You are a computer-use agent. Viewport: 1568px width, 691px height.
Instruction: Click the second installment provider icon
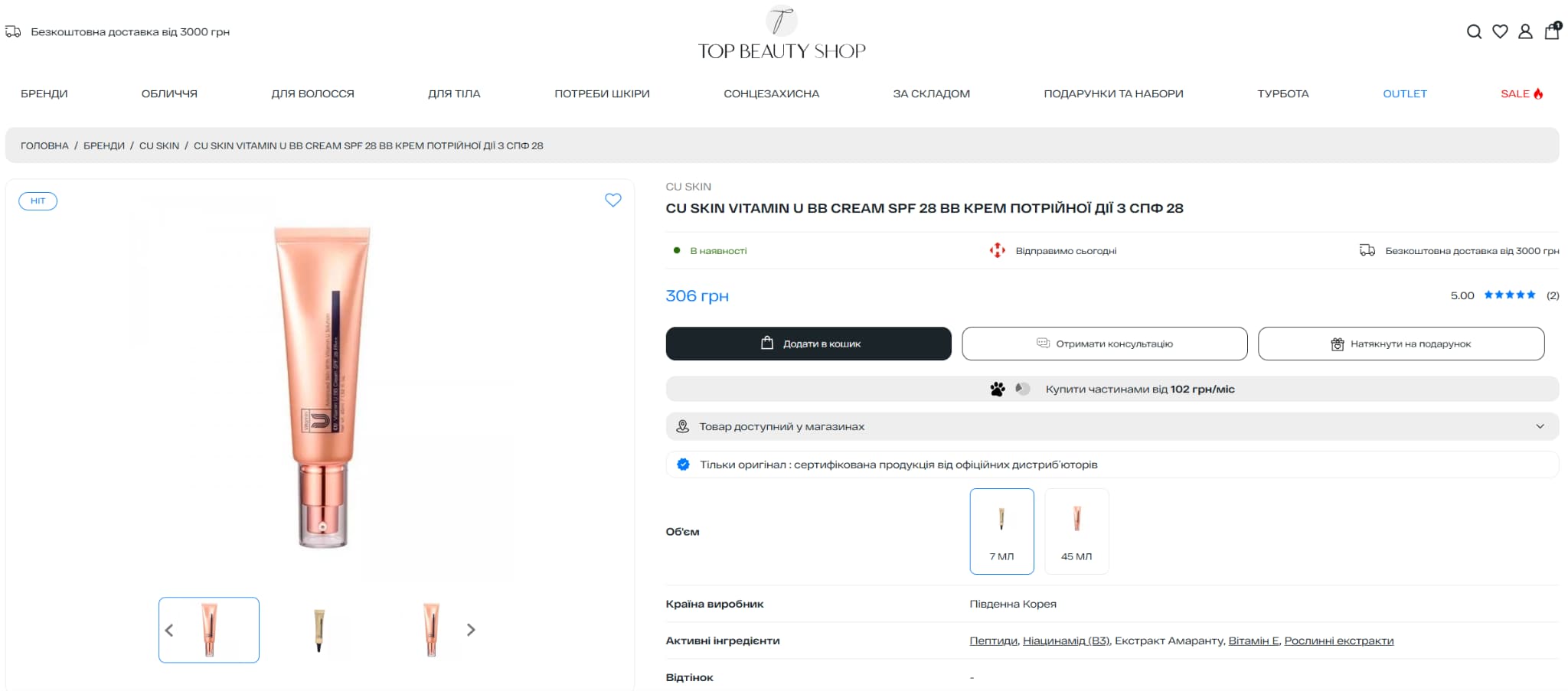(1023, 389)
